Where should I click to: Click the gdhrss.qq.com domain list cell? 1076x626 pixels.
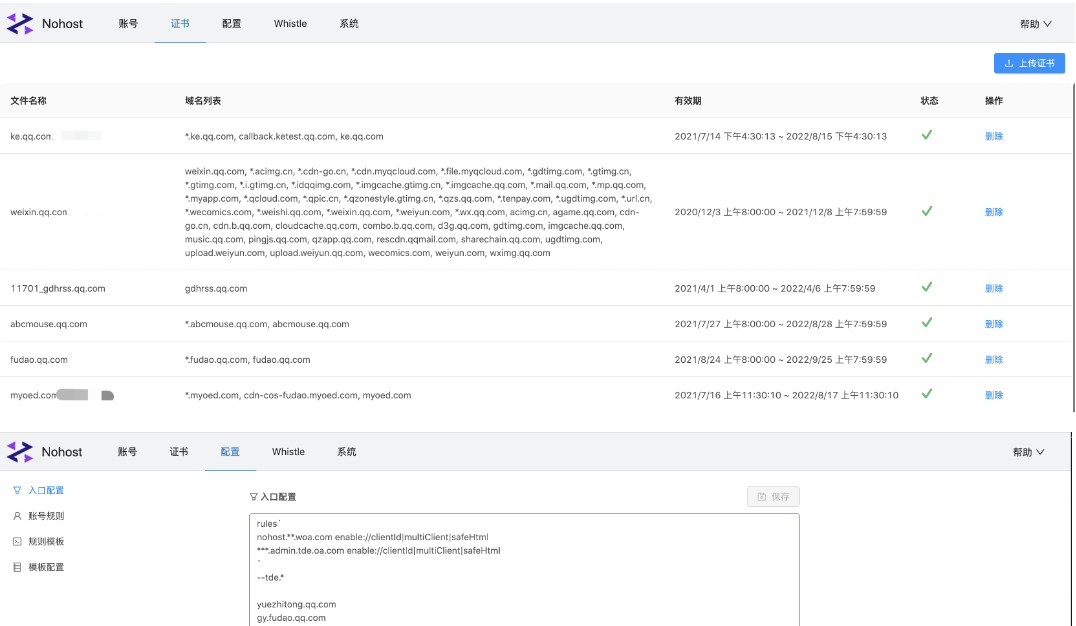(x=215, y=288)
